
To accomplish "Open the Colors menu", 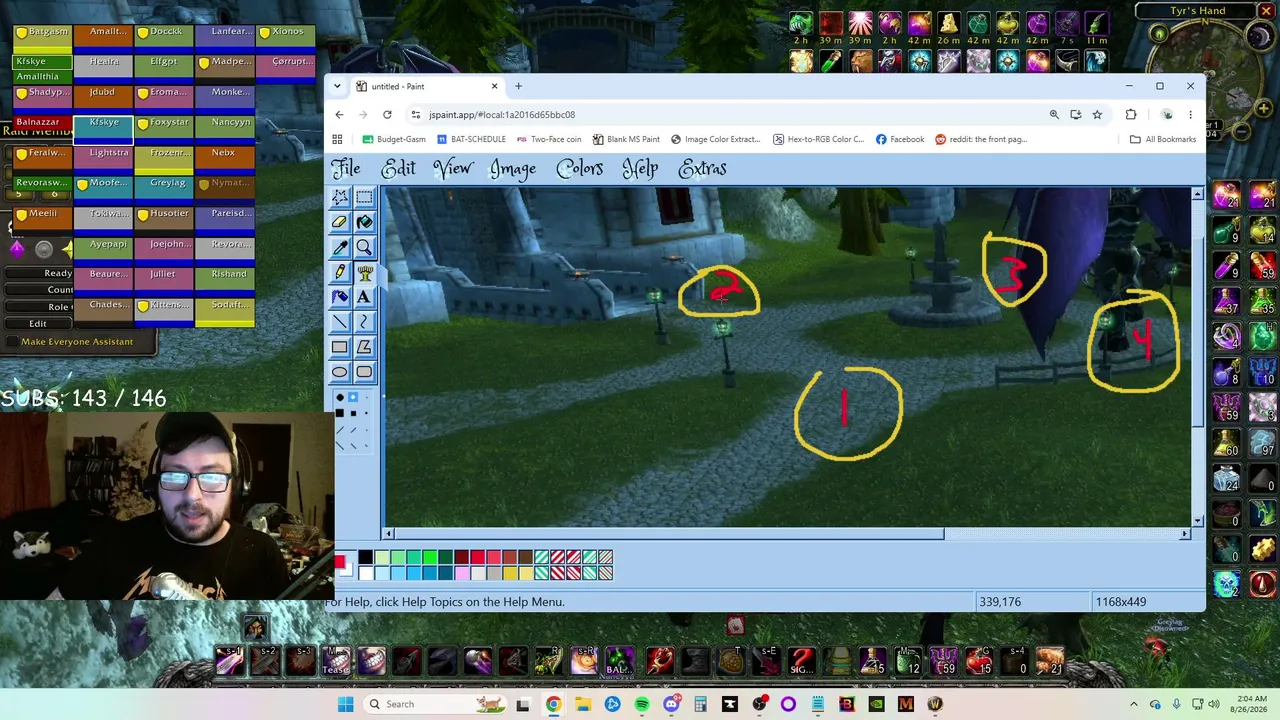I will point(580,168).
